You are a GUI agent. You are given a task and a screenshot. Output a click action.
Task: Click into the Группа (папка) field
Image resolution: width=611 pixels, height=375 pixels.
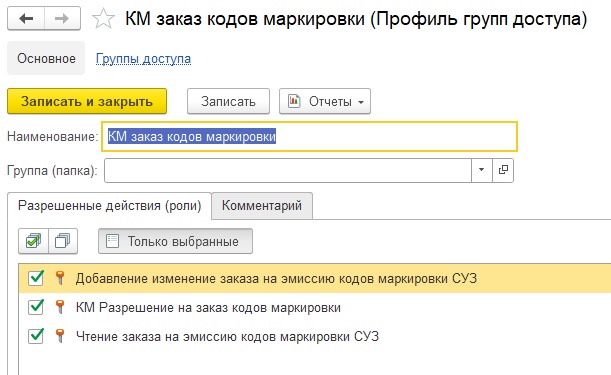(x=288, y=170)
